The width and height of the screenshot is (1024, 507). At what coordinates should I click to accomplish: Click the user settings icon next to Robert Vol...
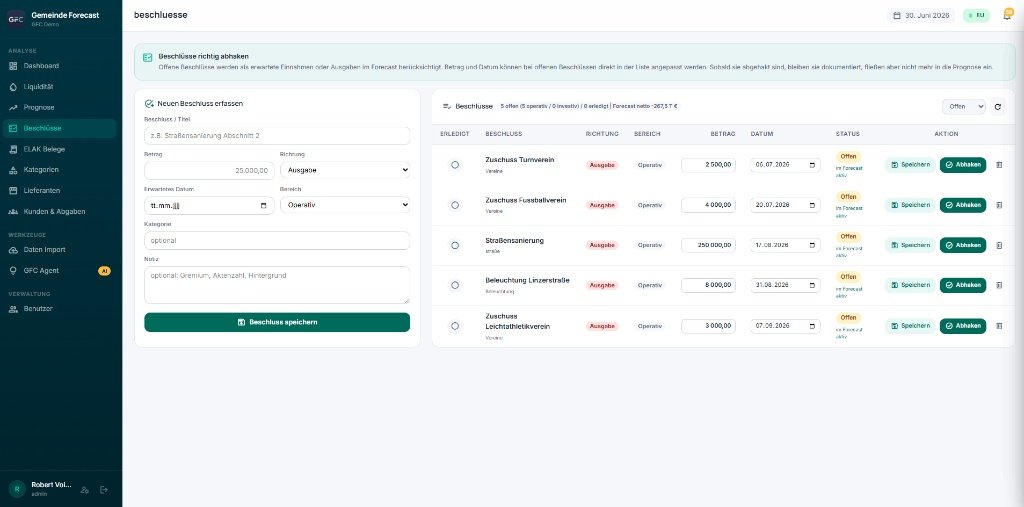pos(84,489)
